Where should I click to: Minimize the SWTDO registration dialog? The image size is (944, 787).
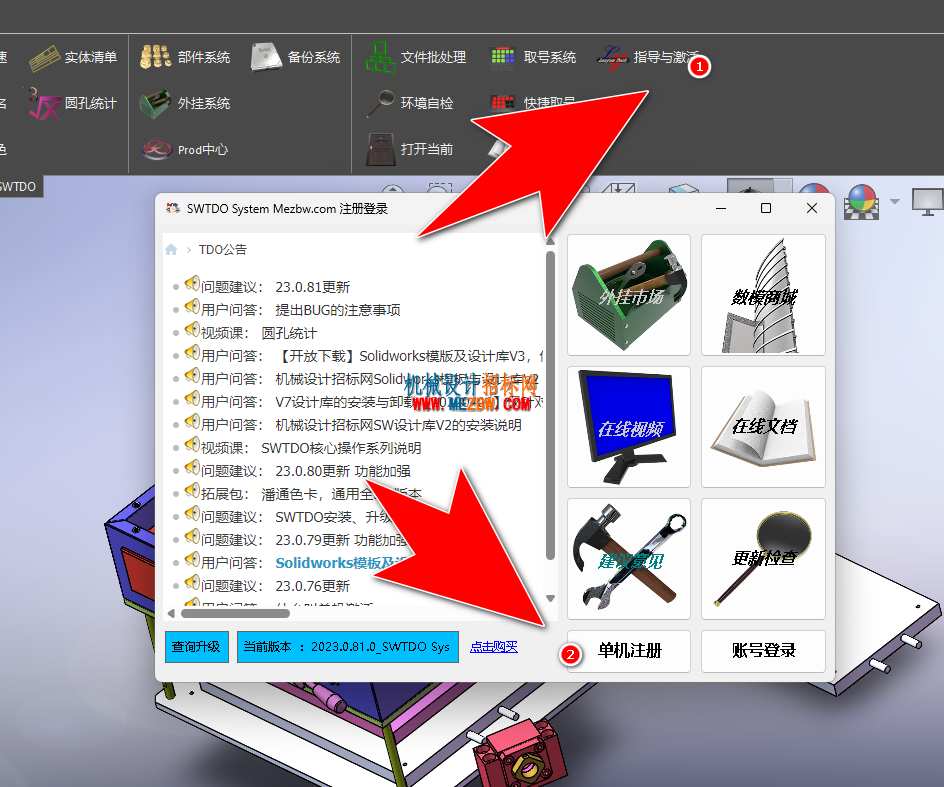(x=721, y=208)
